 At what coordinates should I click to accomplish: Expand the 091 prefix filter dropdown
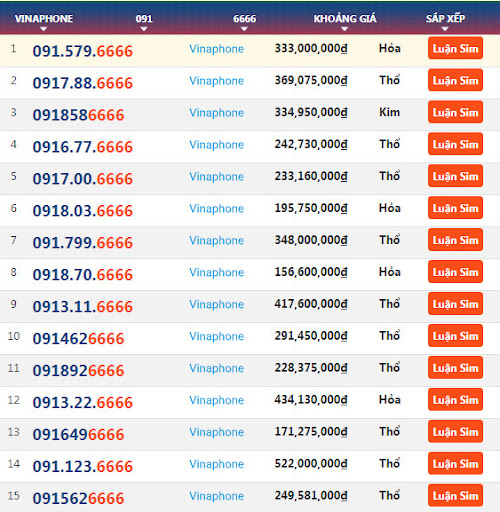tap(144, 21)
